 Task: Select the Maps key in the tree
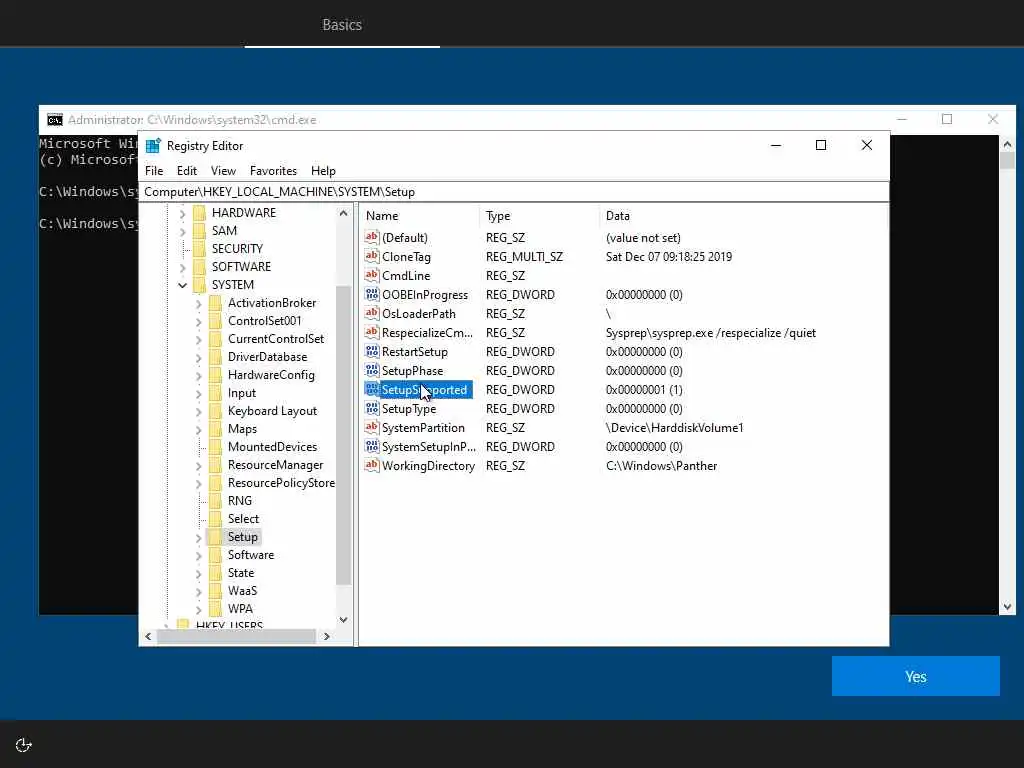tap(242, 429)
